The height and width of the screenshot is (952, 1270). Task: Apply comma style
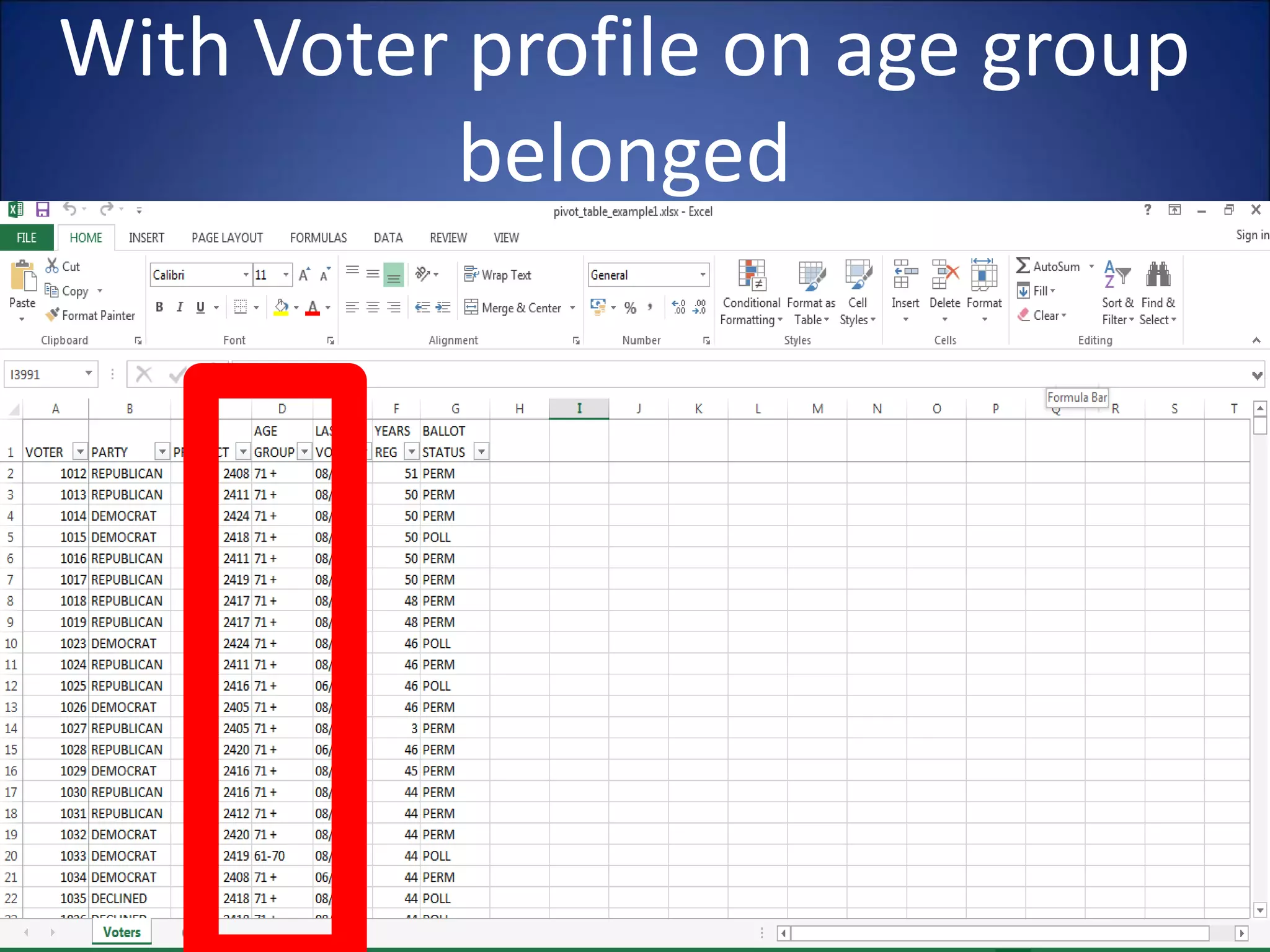(650, 307)
